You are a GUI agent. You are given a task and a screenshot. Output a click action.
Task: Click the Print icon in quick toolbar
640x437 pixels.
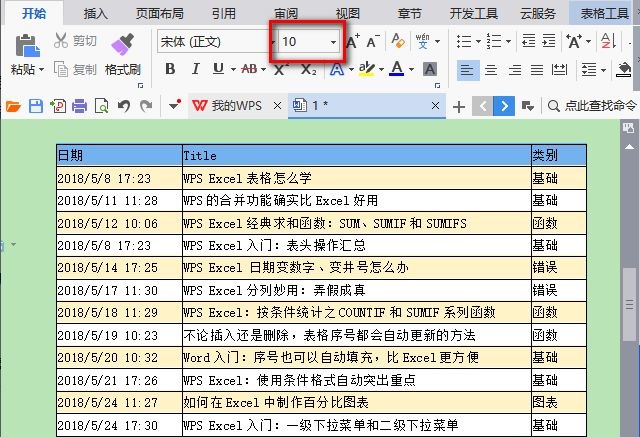coord(79,106)
